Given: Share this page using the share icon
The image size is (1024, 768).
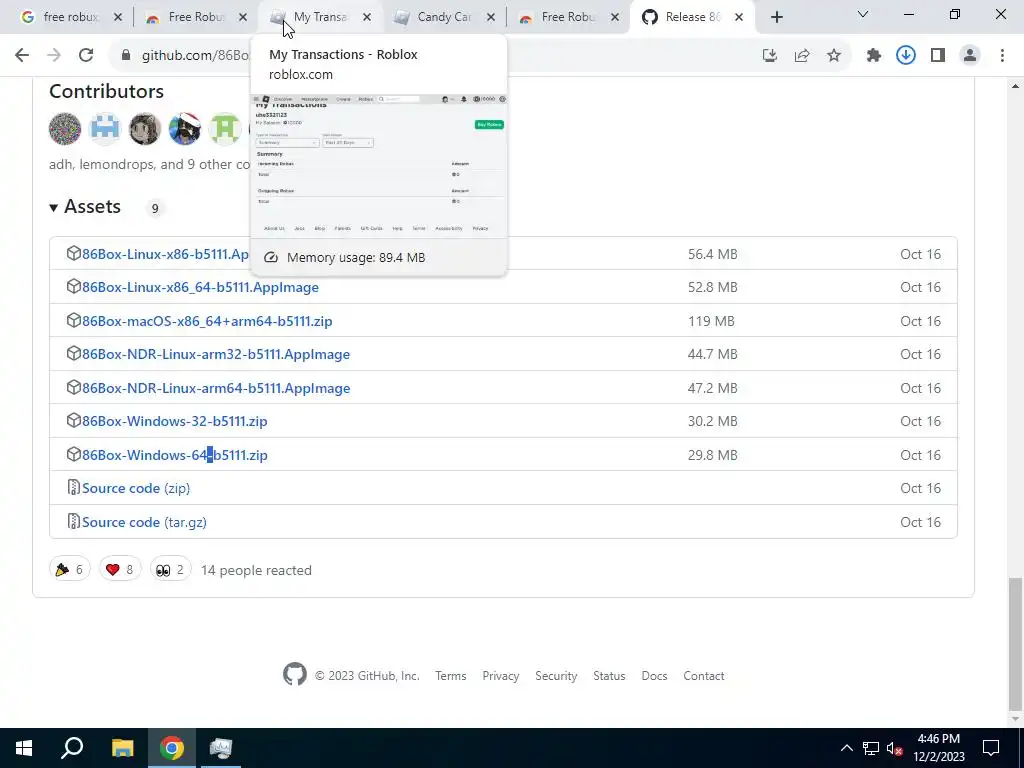Looking at the screenshot, I should click(802, 56).
